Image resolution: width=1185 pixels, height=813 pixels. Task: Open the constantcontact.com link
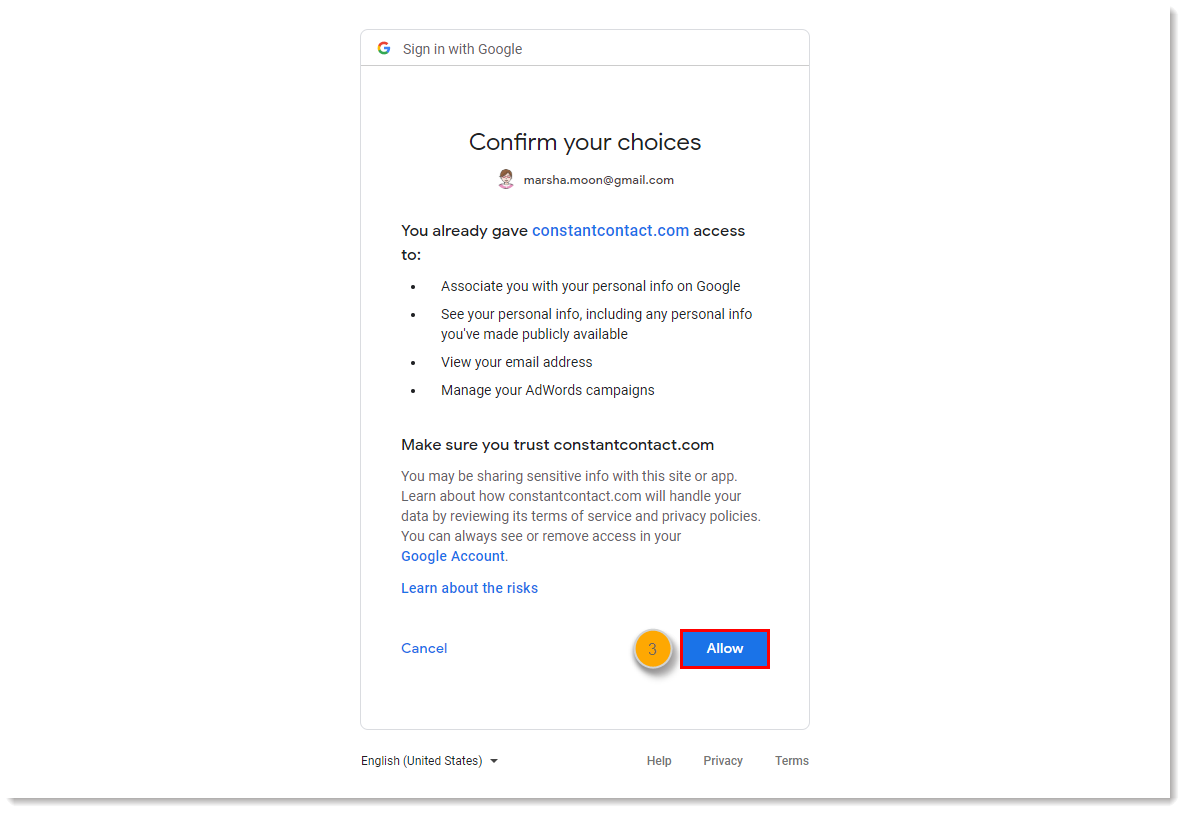point(610,230)
